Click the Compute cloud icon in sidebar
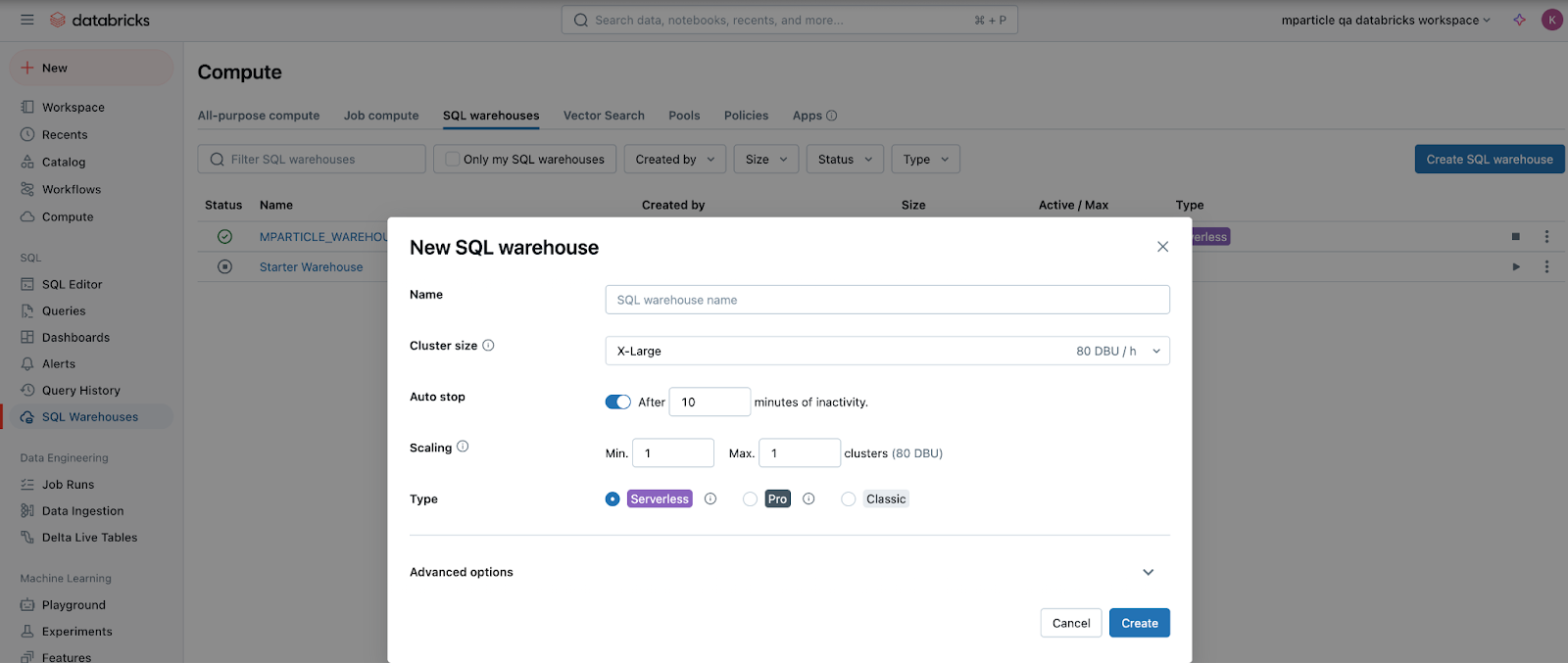1568x663 pixels. [x=27, y=216]
